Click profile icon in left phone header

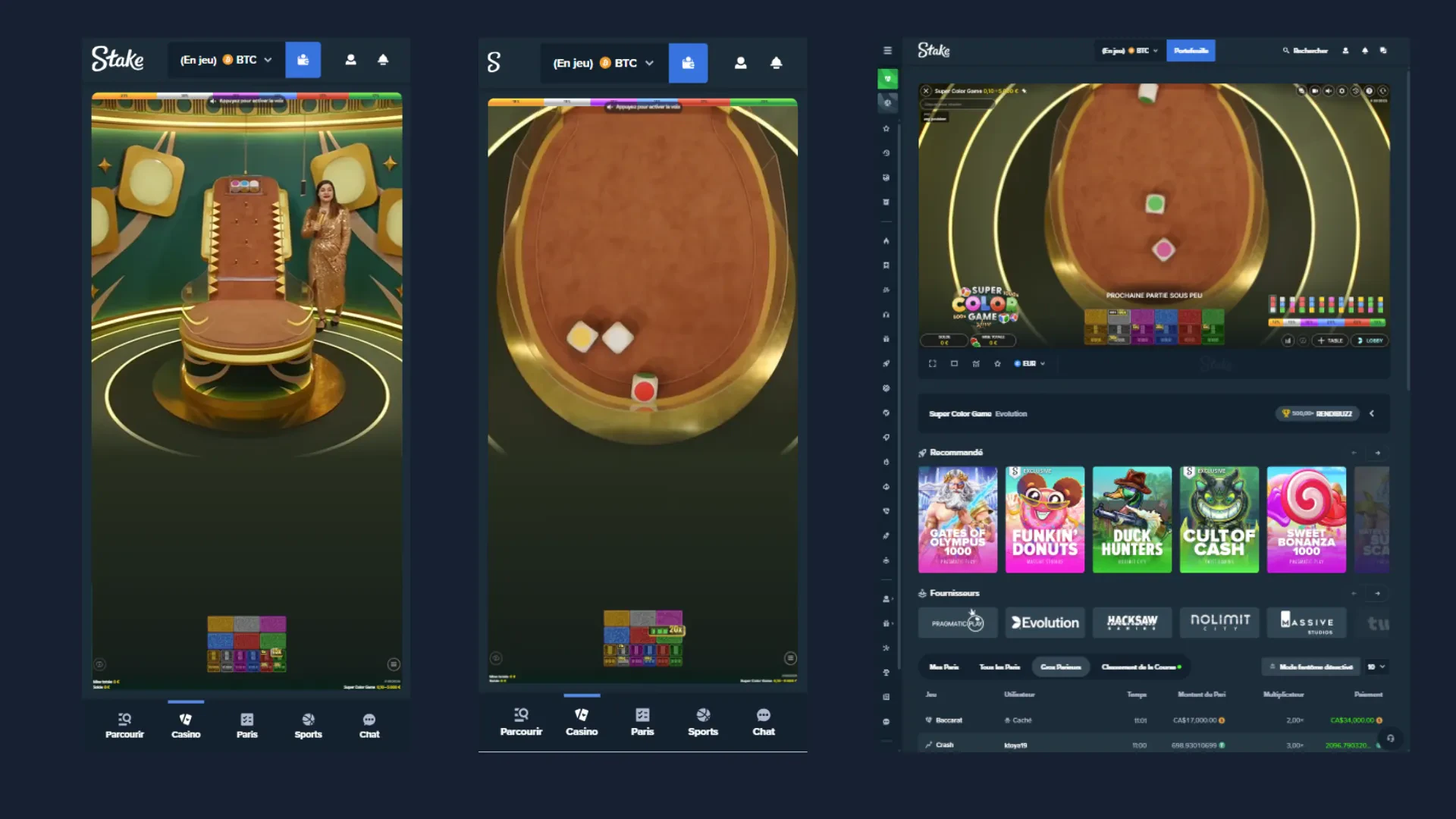click(x=350, y=60)
